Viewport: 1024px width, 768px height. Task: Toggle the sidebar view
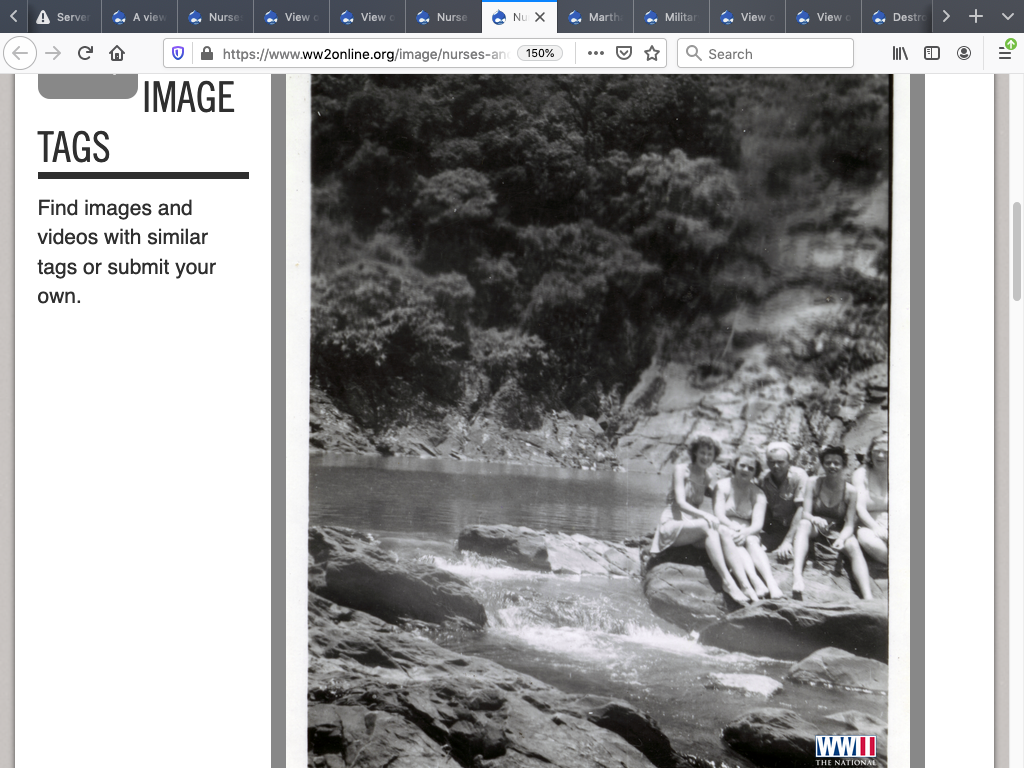coord(932,54)
